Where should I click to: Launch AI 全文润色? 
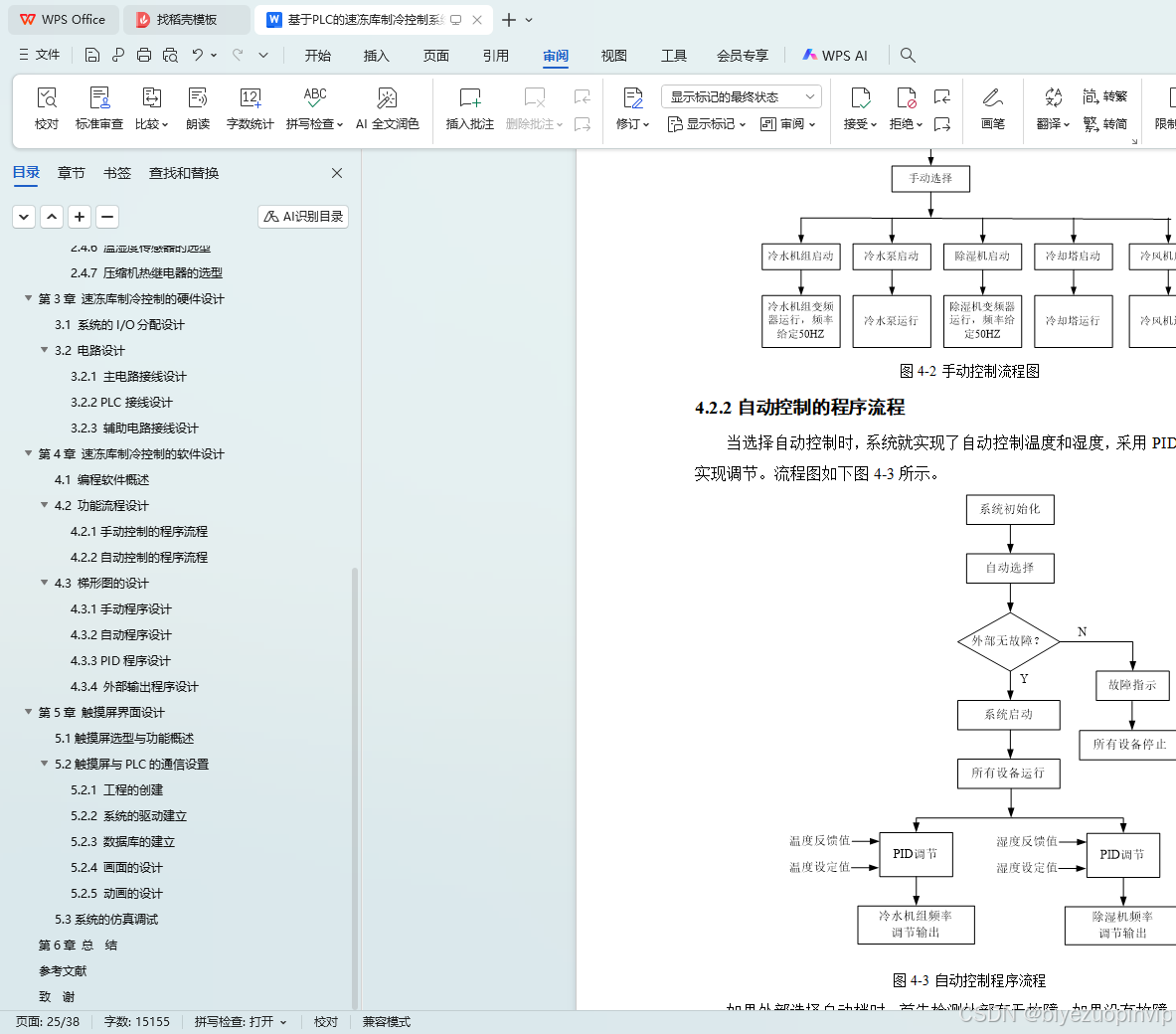click(387, 108)
